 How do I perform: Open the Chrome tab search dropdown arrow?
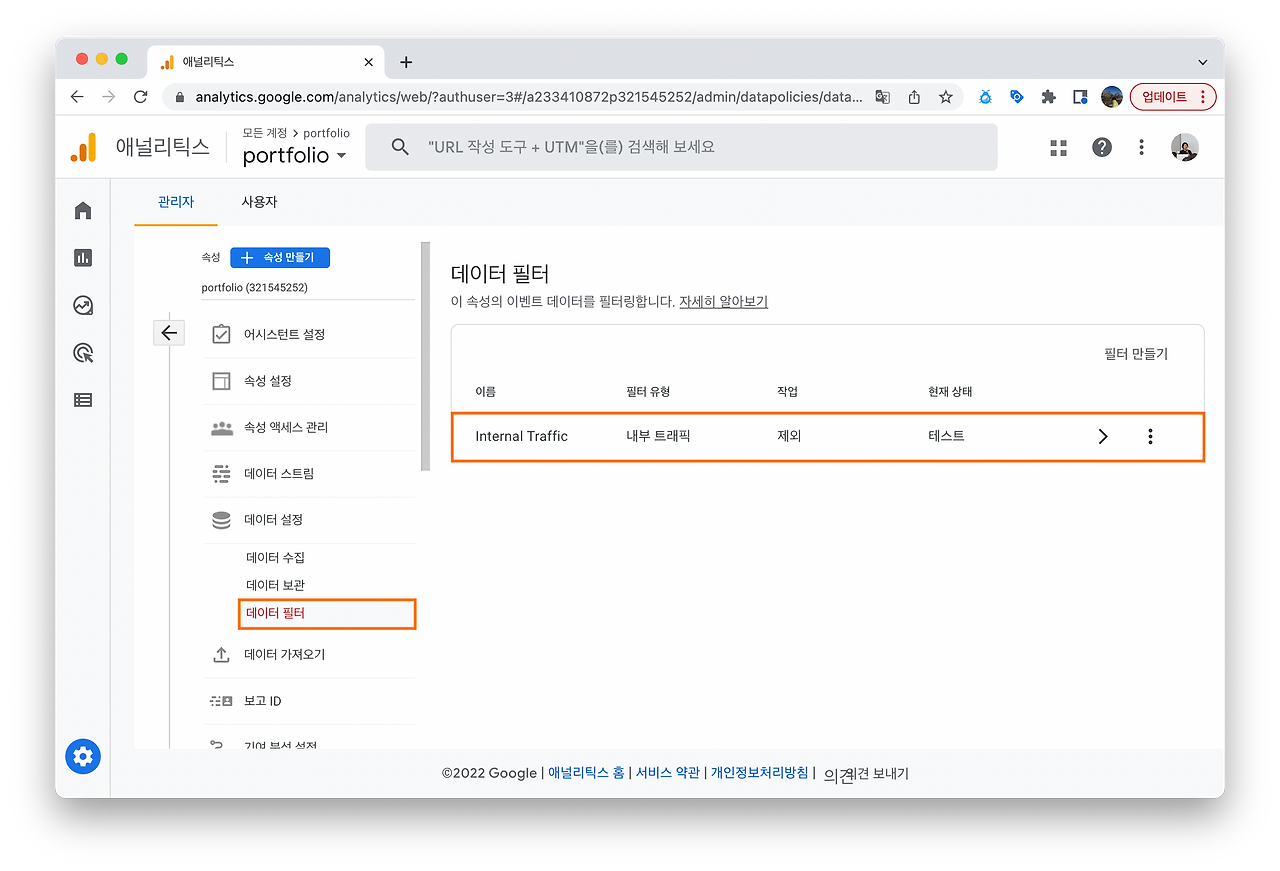[x=1202, y=62]
